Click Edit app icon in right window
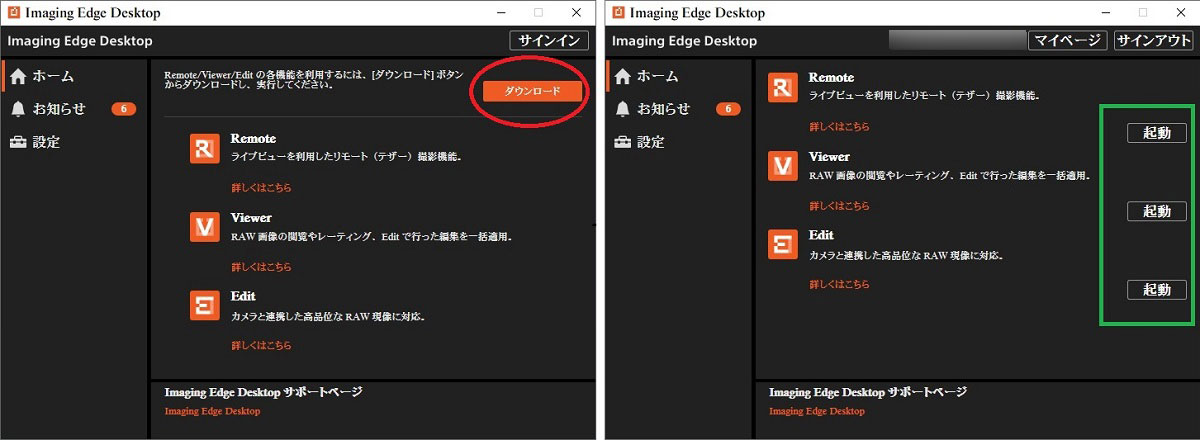 tap(782, 244)
